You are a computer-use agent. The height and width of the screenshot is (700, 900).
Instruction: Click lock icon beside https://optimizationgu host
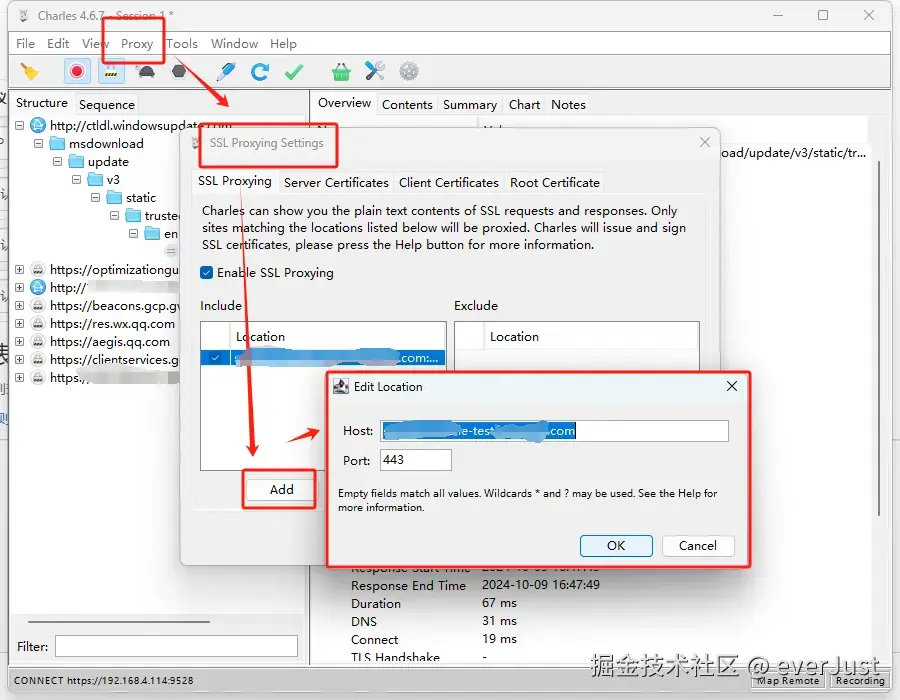tap(38, 269)
